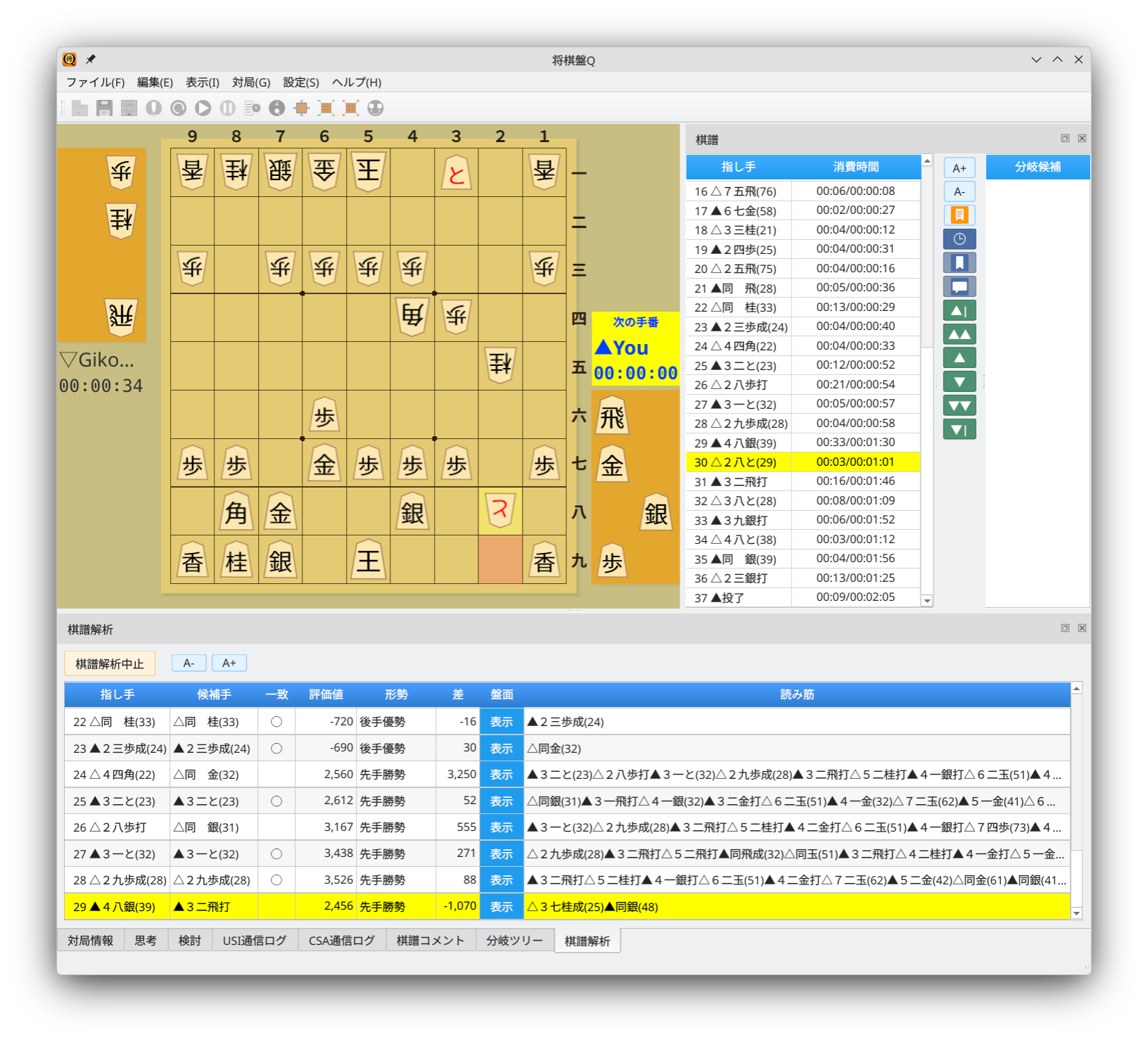Jump to the first move
Viewport: 1148px width, 1042px height.
(x=959, y=310)
